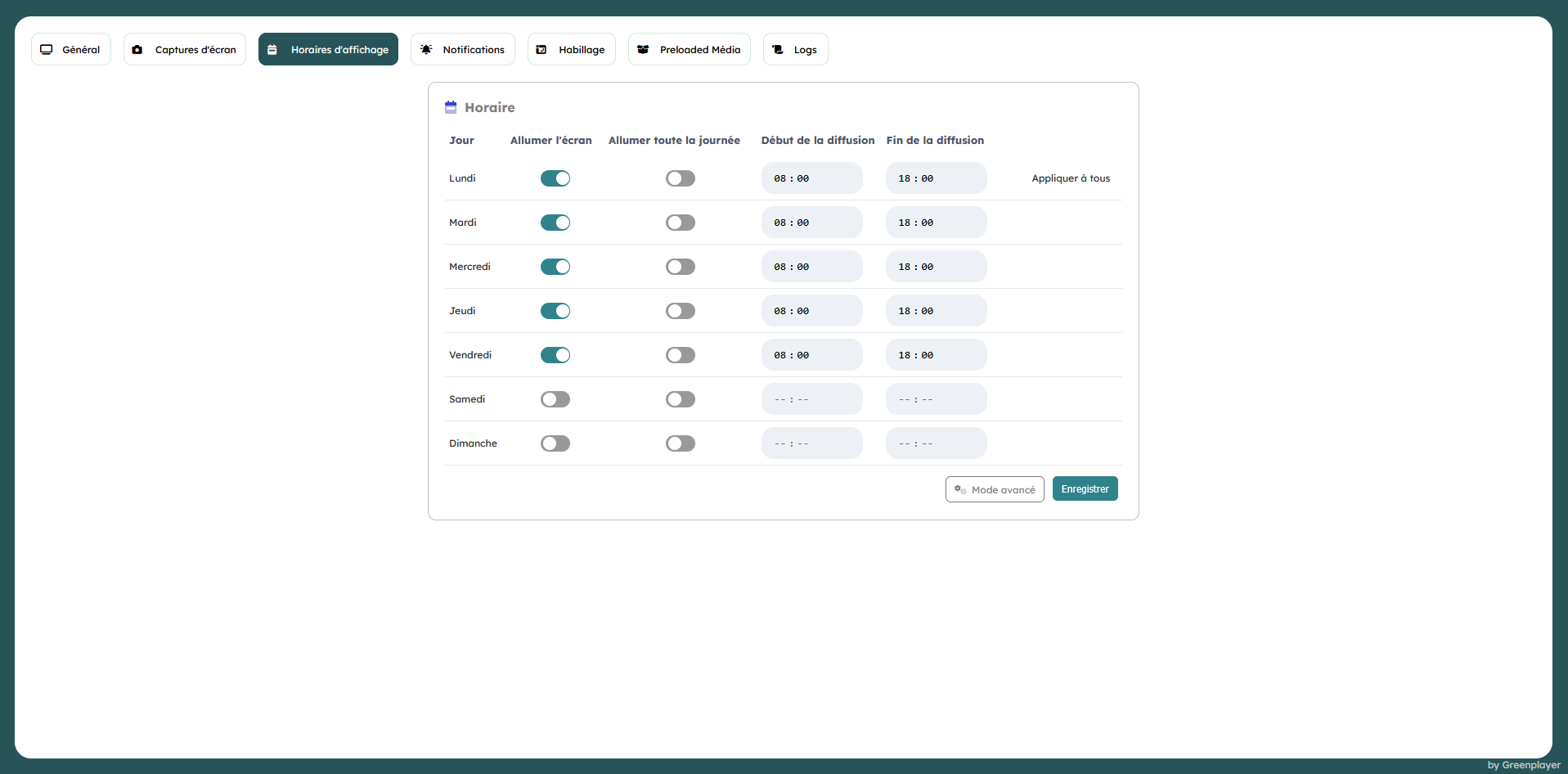
Task: Click the calendar icon next to Horaire
Action: point(451,107)
